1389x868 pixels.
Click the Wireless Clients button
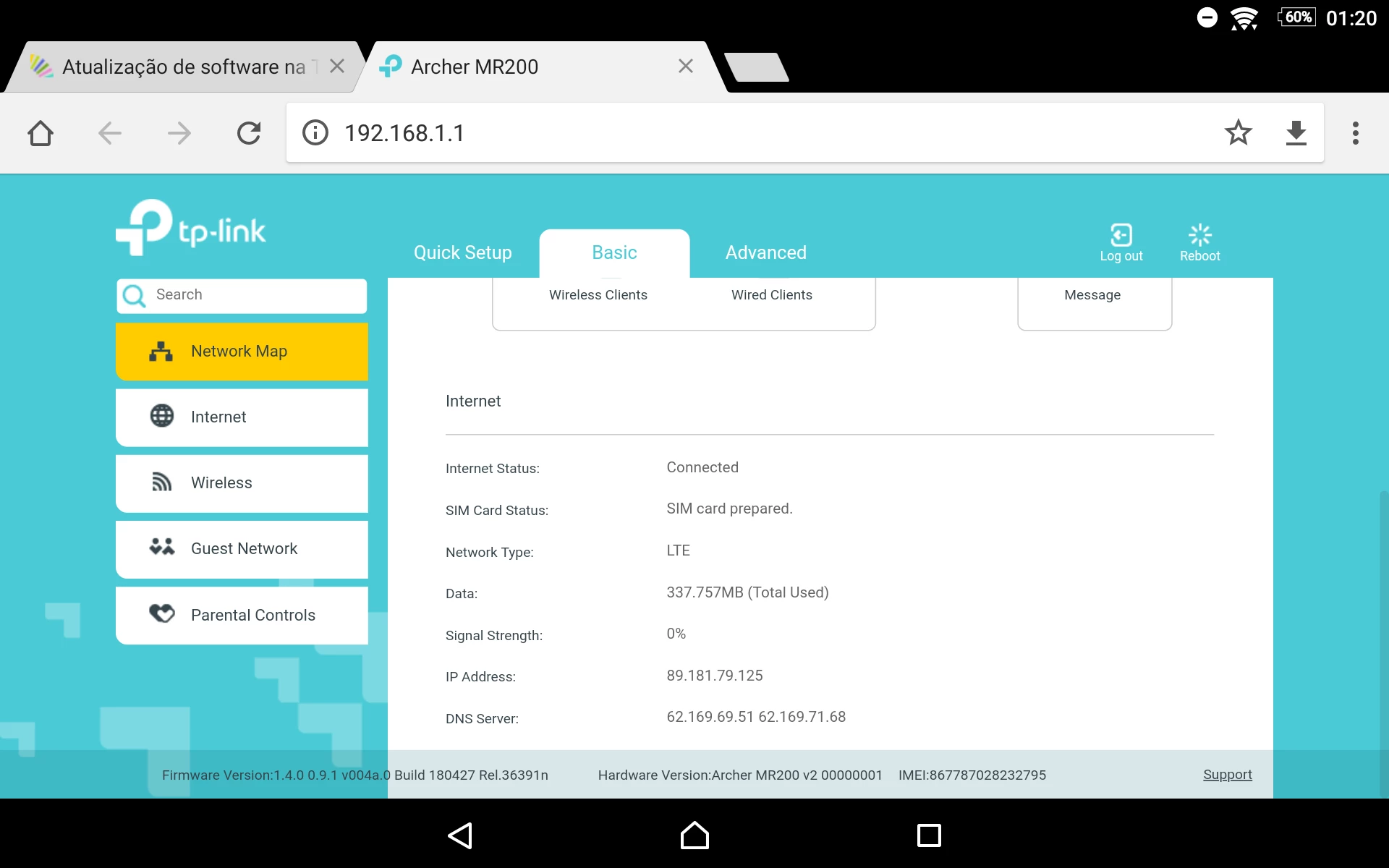pyautogui.click(x=598, y=295)
